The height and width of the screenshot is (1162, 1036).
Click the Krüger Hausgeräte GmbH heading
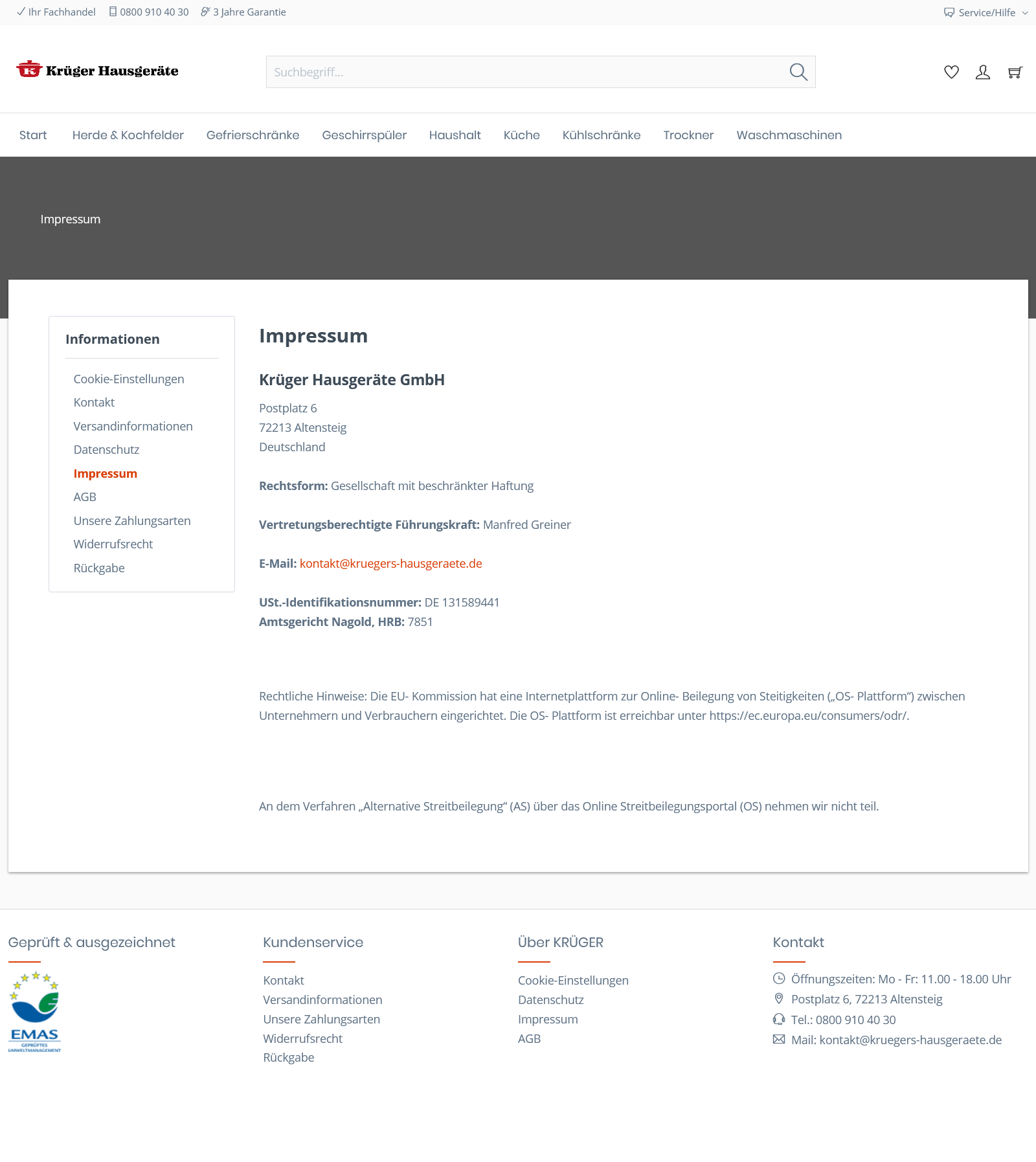(352, 380)
